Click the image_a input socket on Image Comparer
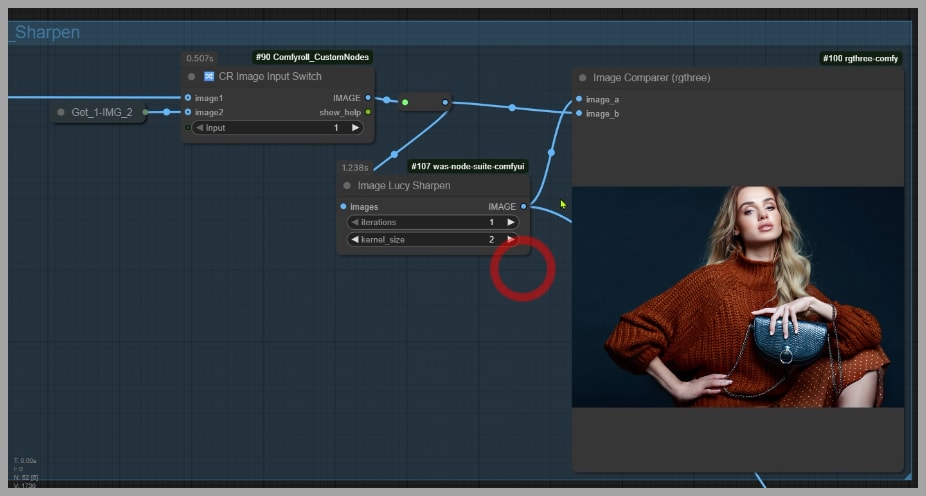This screenshot has height=496, width=926. (x=579, y=99)
